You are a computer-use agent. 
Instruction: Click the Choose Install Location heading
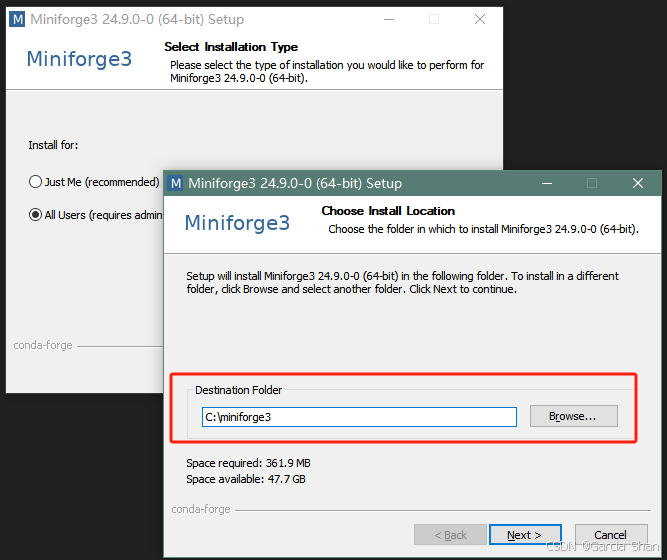click(x=388, y=211)
